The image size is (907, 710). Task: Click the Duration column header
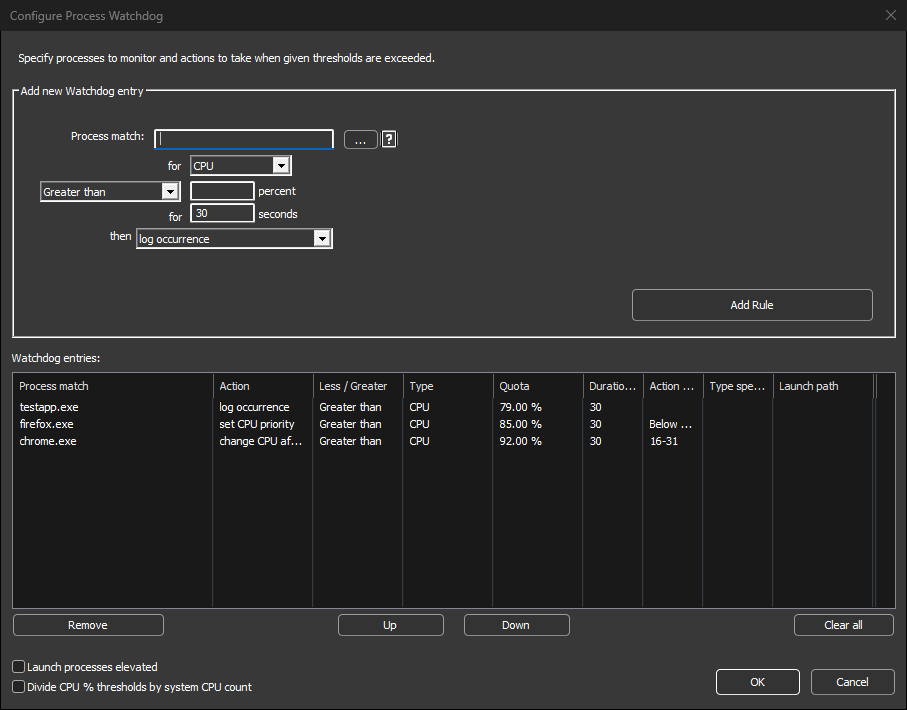click(x=613, y=386)
